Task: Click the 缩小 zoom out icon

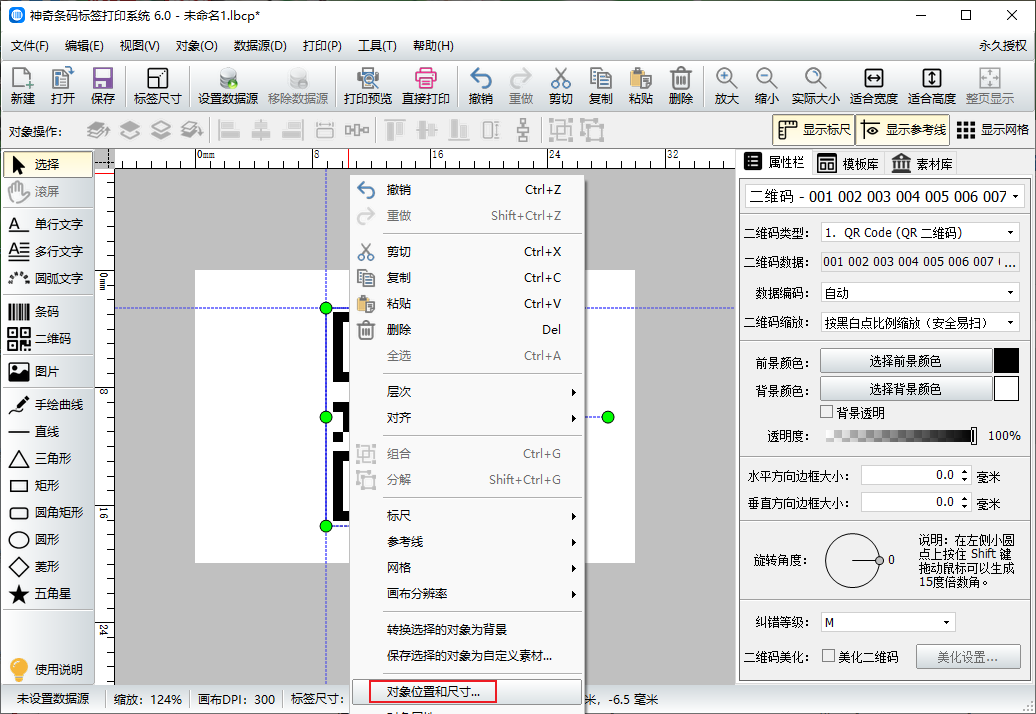Action: tap(766, 86)
